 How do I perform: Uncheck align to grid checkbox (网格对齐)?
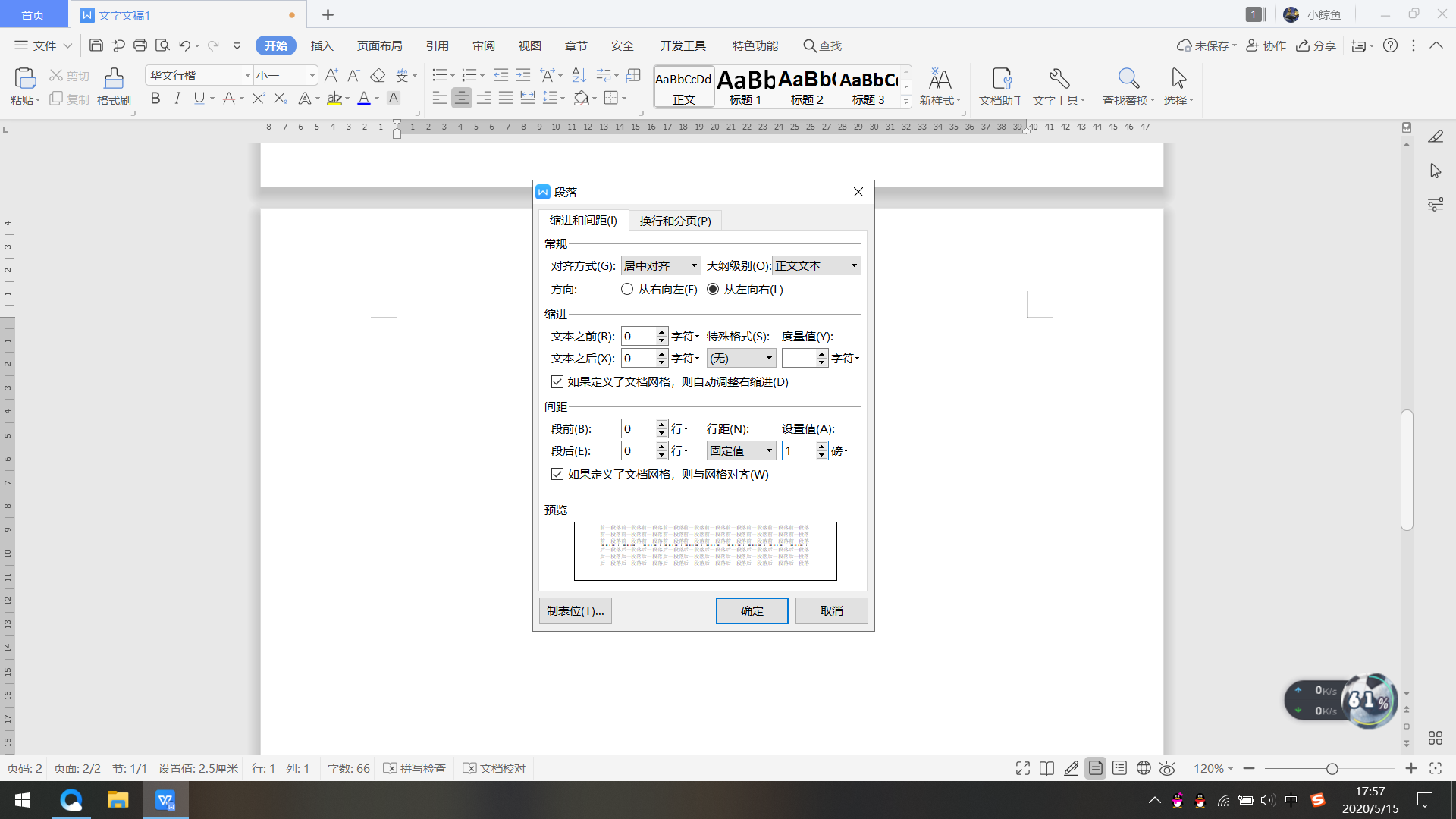(557, 474)
